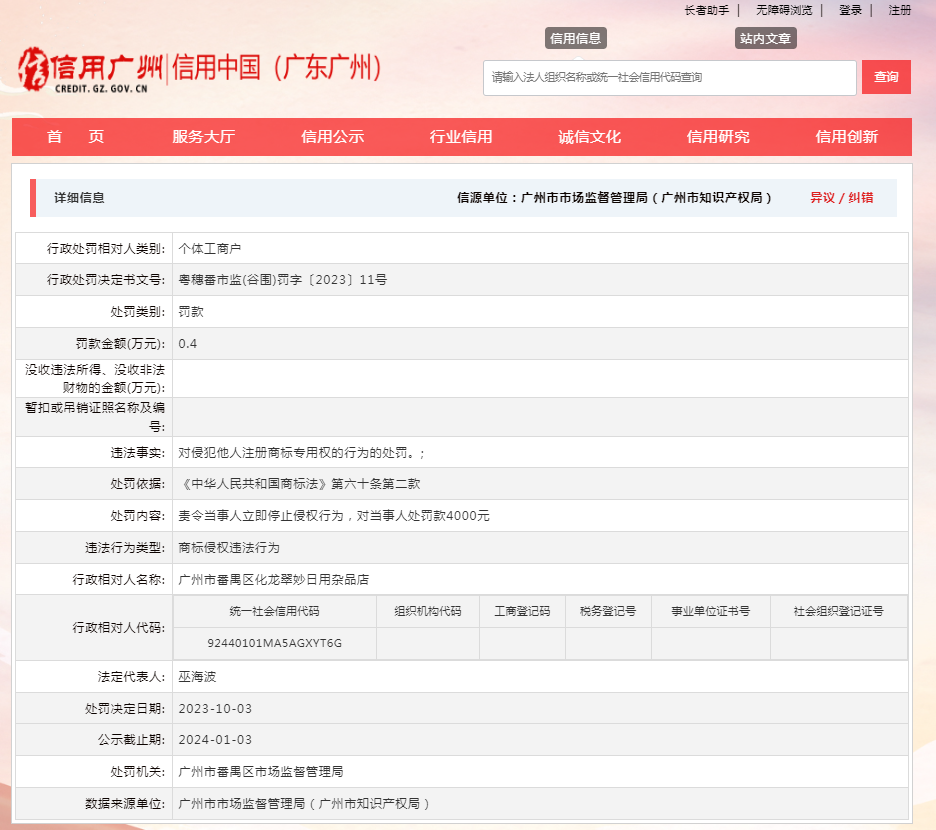Open the 信用公示 menu
Image resolution: width=936 pixels, height=830 pixels.
point(332,137)
